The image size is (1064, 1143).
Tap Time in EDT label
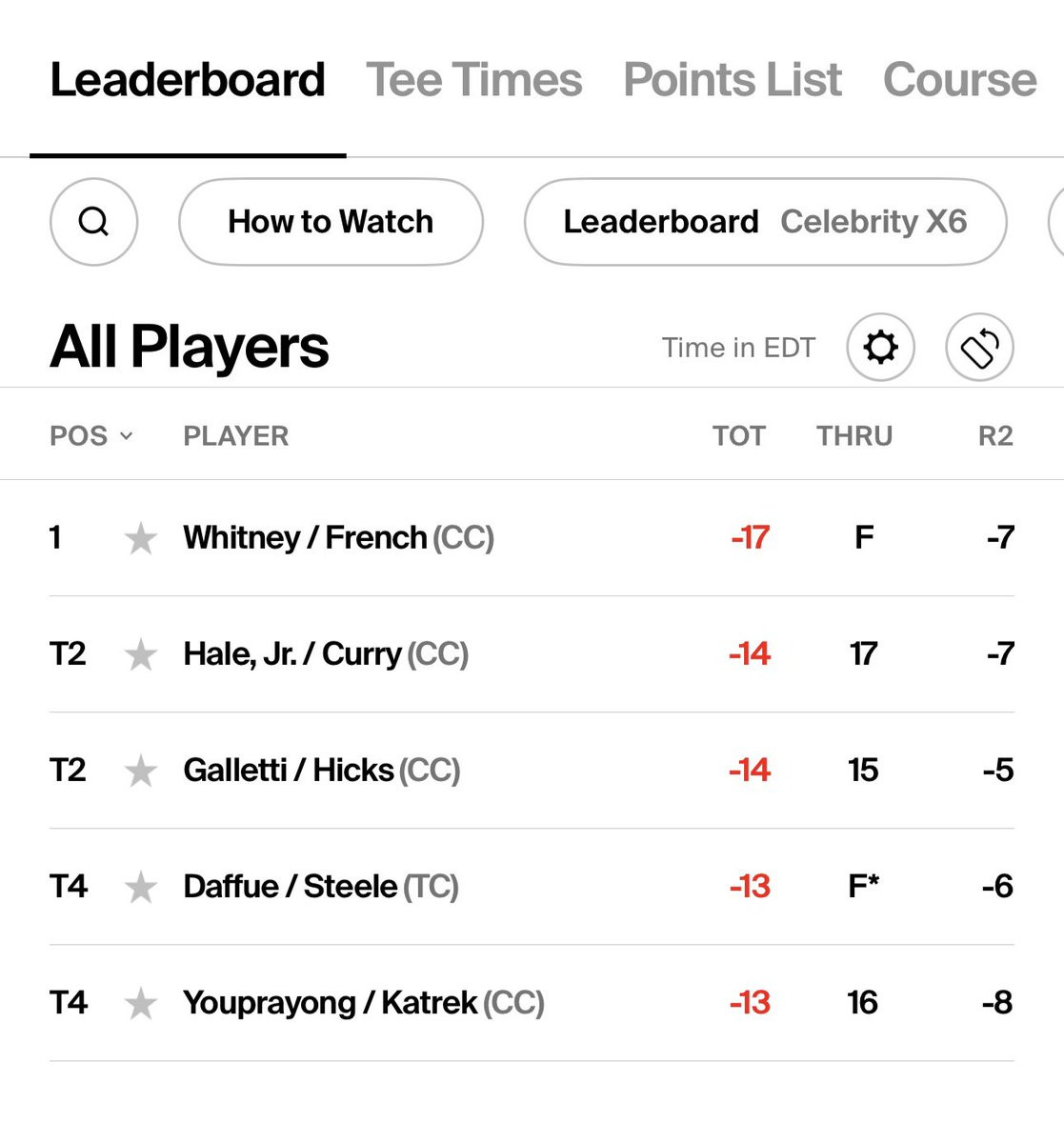[738, 348]
